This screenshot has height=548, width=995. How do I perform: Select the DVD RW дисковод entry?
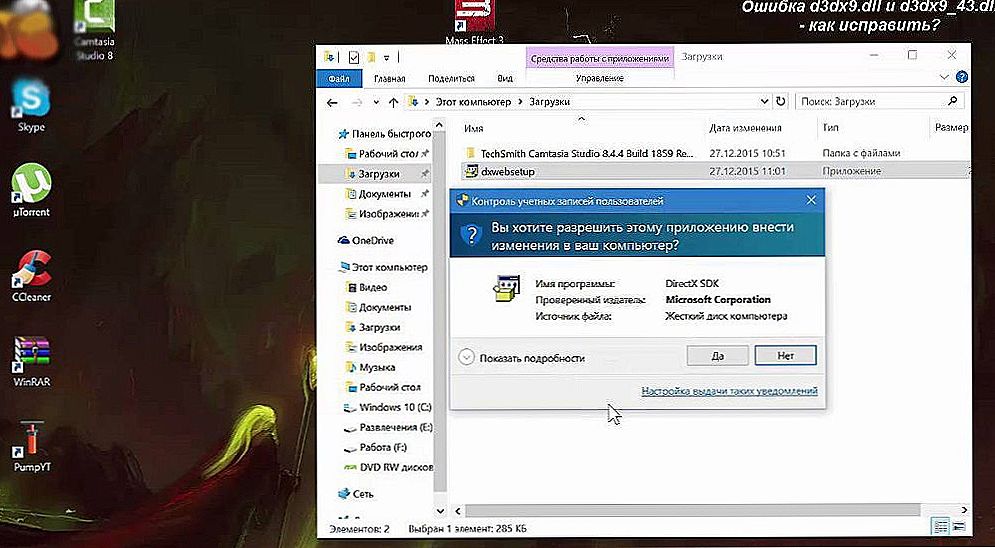(388, 467)
